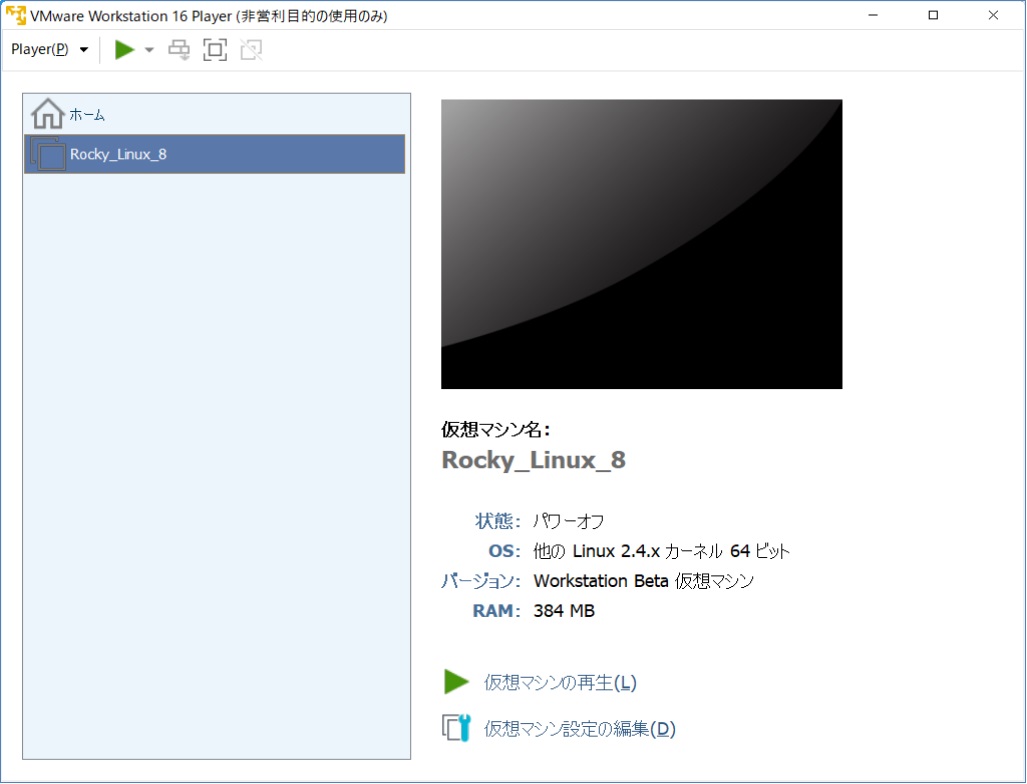
Task: Click the Send Ctrl+Alt+Del toolbar icon
Action: (179, 50)
